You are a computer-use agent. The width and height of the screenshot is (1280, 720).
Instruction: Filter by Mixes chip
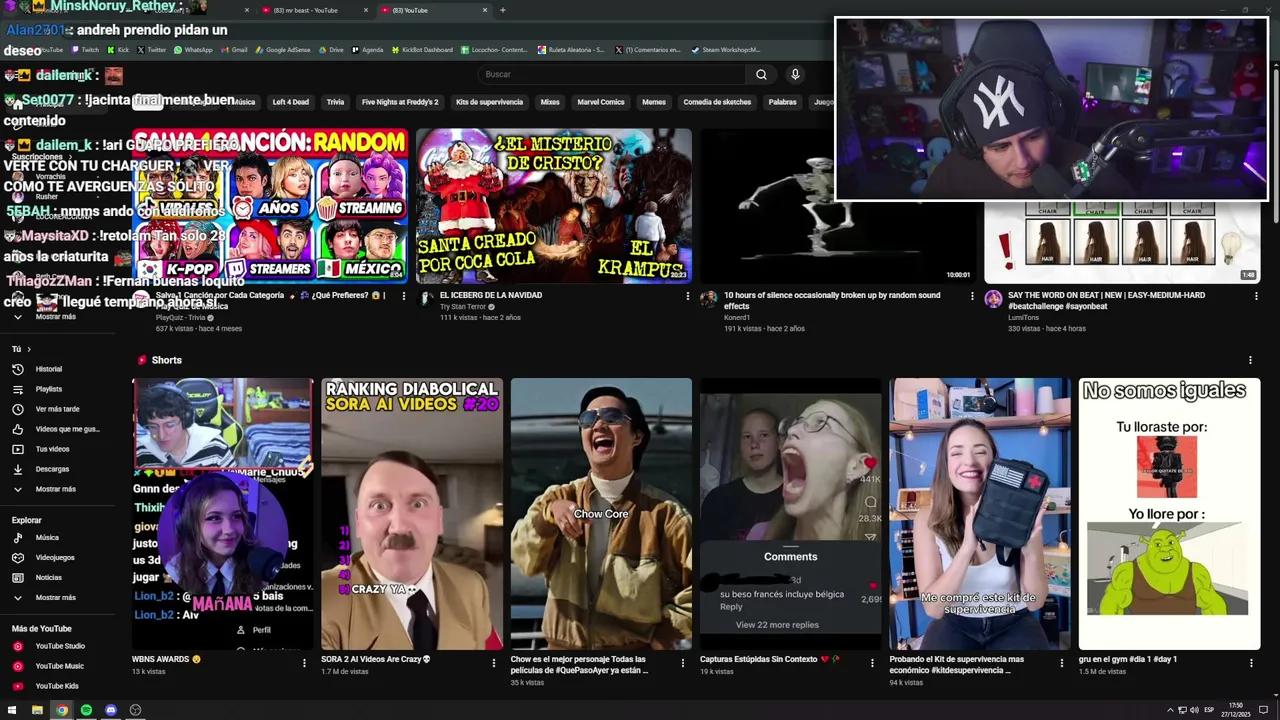tap(550, 102)
